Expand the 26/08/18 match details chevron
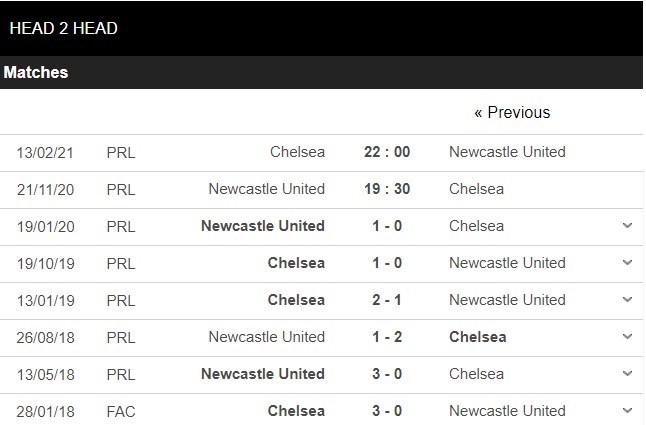Image resolution: width=646 pixels, height=425 pixels. click(x=627, y=337)
